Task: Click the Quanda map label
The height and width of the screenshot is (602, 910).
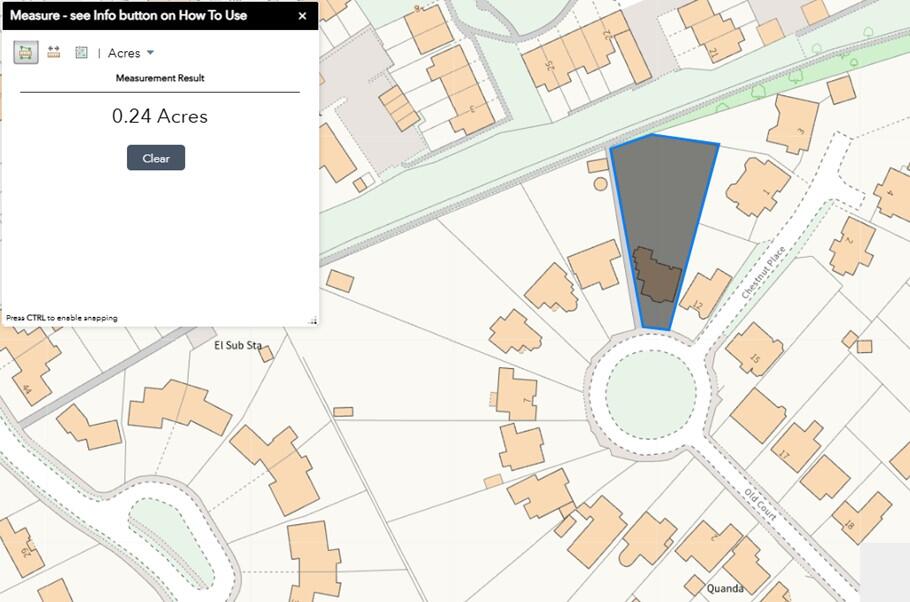Action: click(x=726, y=588)
